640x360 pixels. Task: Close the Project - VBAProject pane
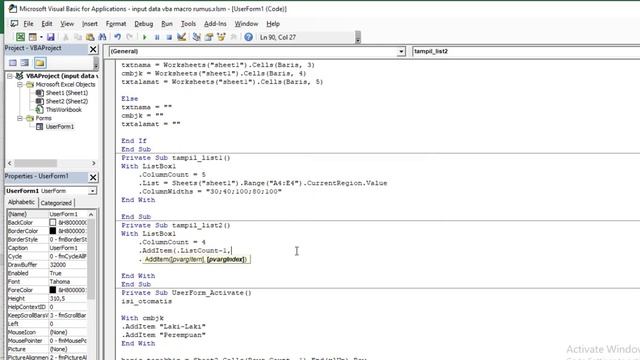coord(93,49)
